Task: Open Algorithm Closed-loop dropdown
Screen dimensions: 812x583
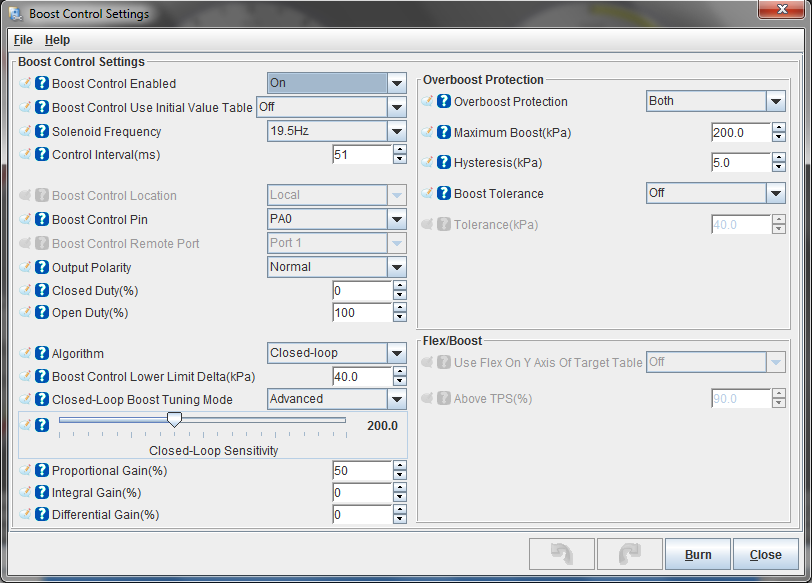Action: (x=397, y=353)
